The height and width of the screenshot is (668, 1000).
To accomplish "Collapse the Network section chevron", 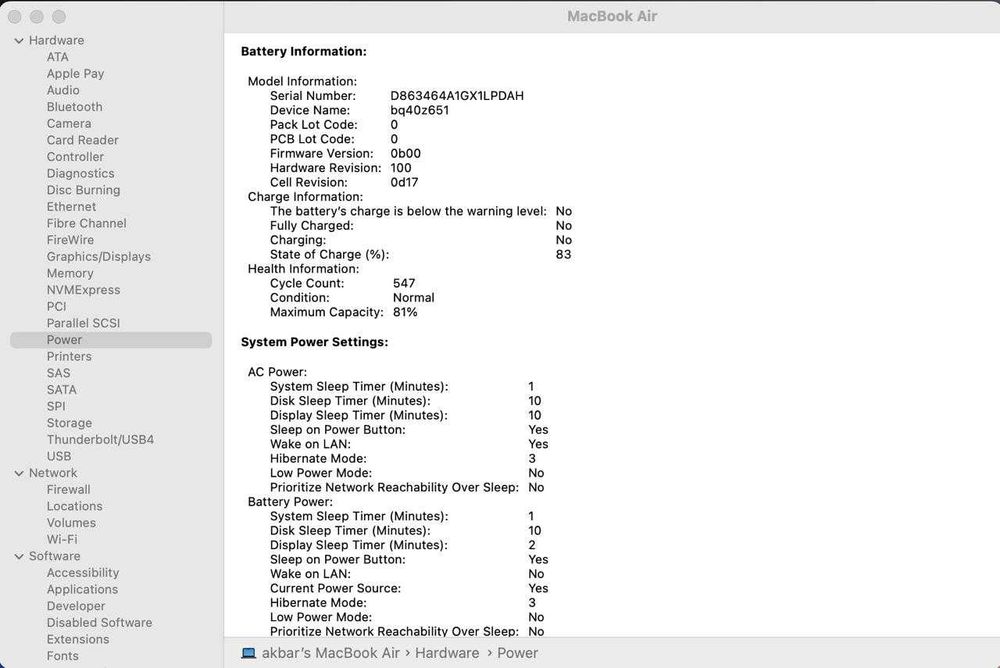I will (x=19, y=473).
